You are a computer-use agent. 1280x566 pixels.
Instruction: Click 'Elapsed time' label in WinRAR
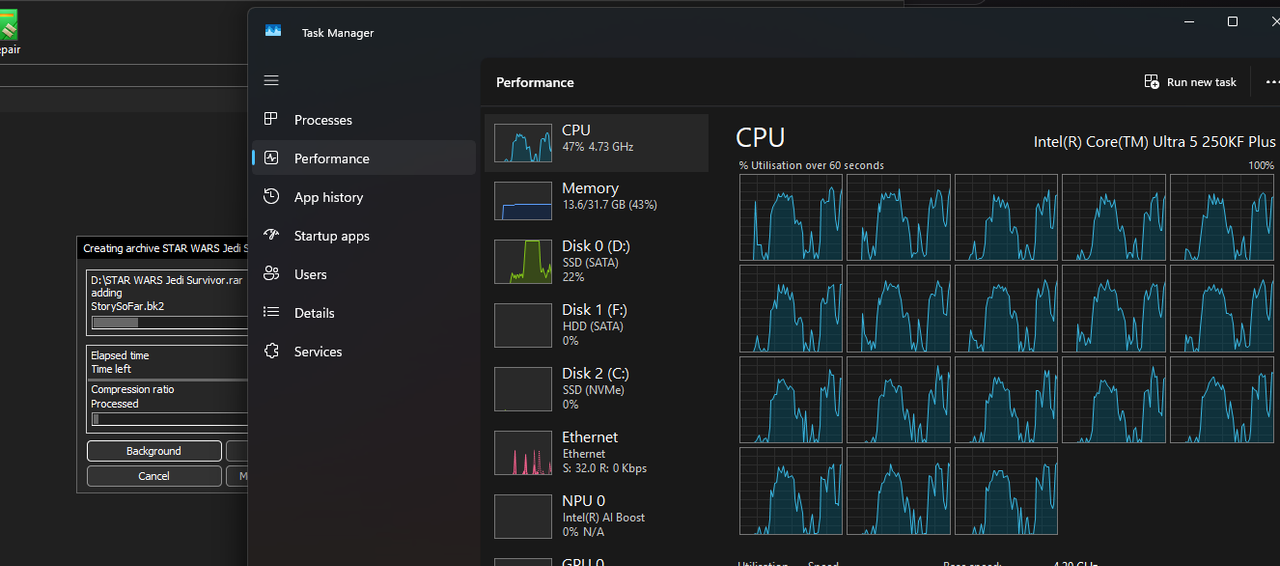[x=120, y=356]
